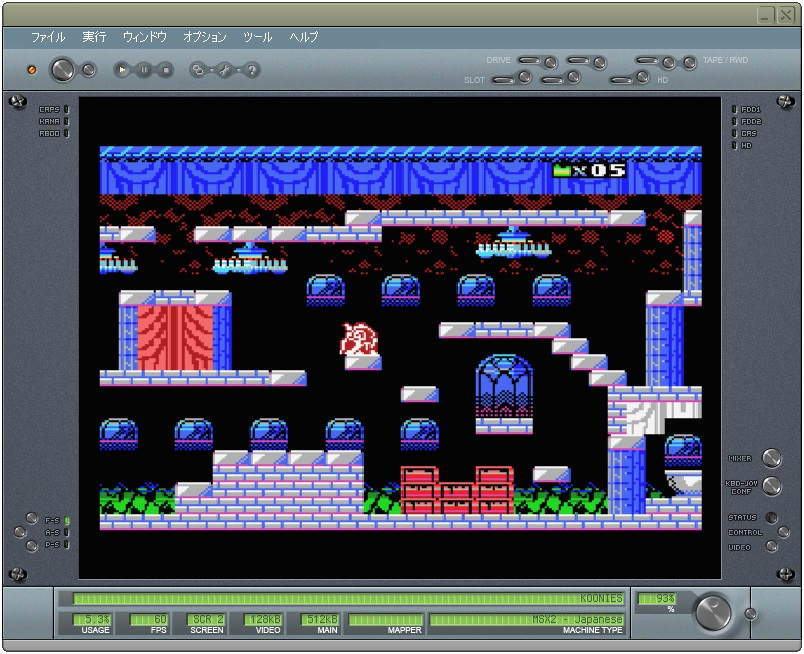The height and width of the screenshot is (654, 804).
Task: Click the FDD2 indicator label
Action: pyautogui.click(x=751, y=122)
